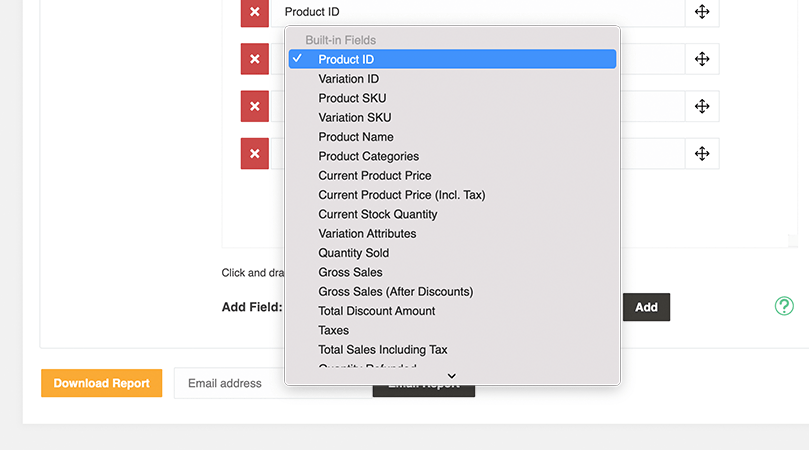The image size is (809, 450).
Task: Grab the Product ID row move handle
Action: pyautogui.click(x=702, y=12)
